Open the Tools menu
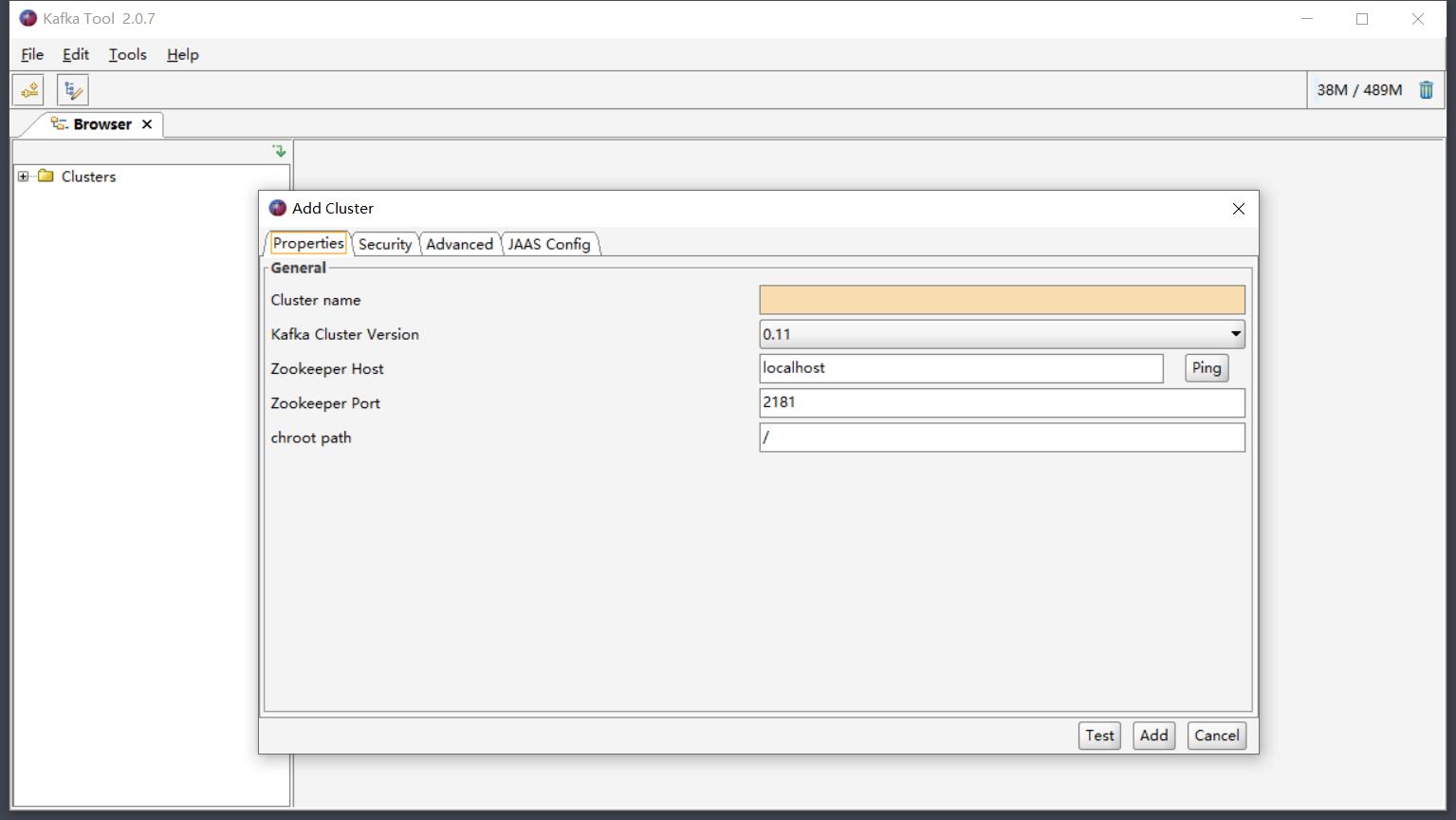1456x820 pixels. click(x=127, y=54)
